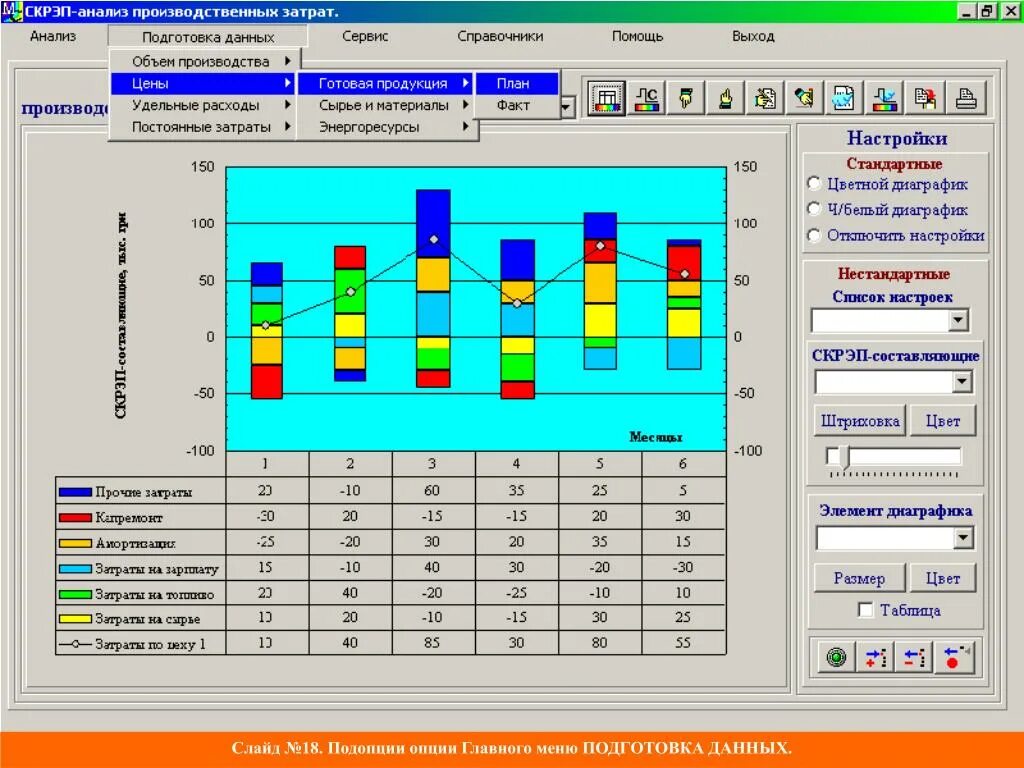The width and height of the screenshot is (1024, 768).
Task: Enable the 'Таблица' checkbox
Action: (x=865, y=610)
